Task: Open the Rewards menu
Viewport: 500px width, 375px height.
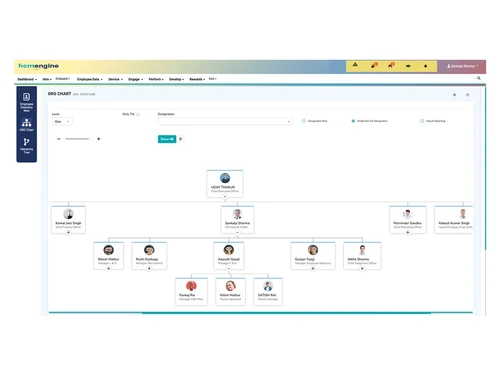Action: [x=197, y=79]
